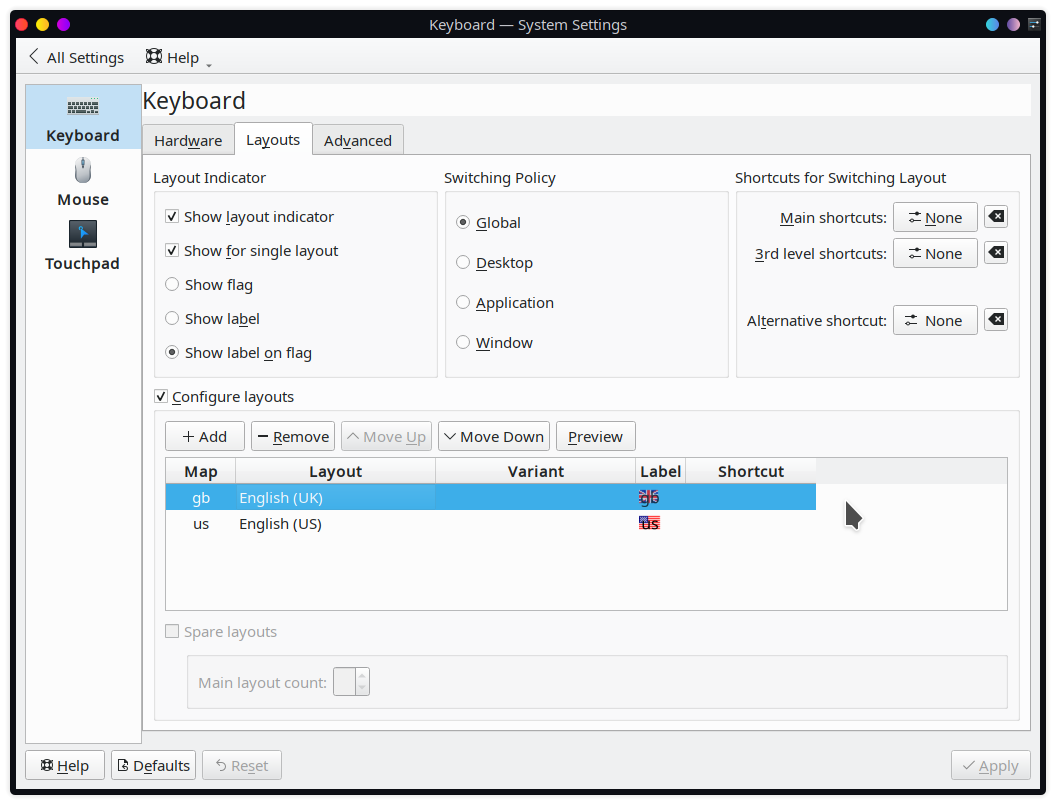Click the Main layout count stepper
Screen dimensions: 1056x805
351,681
